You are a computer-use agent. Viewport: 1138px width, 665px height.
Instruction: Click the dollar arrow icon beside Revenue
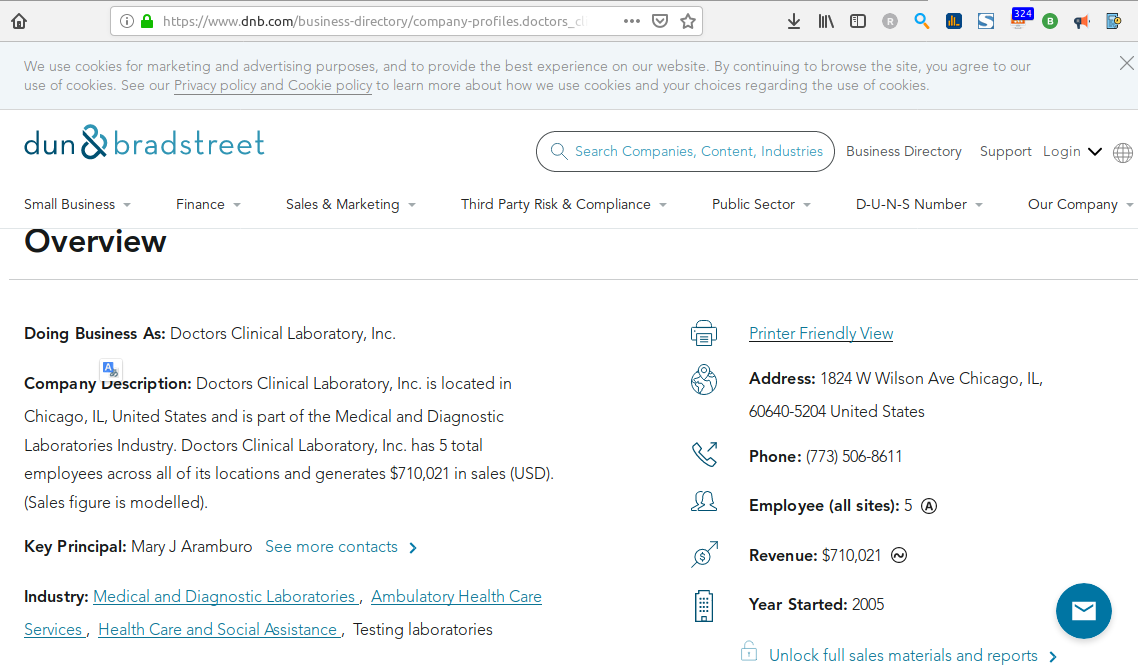703,555
